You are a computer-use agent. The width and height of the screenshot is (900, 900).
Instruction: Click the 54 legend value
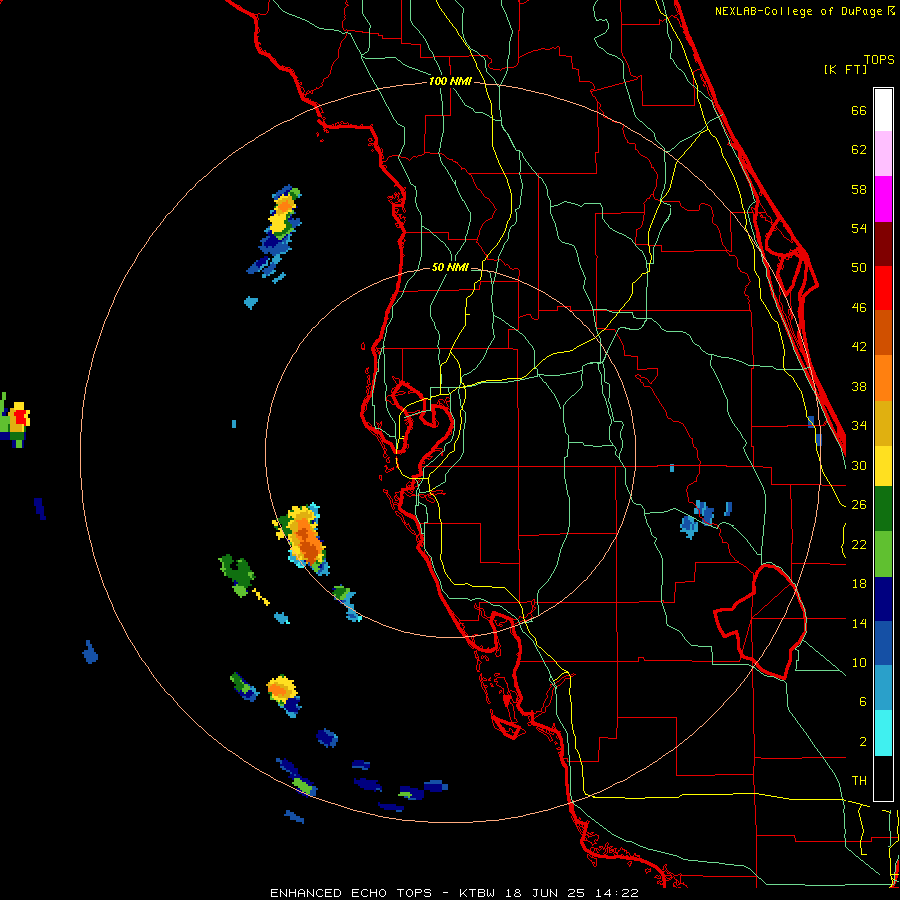click(x=859, y=228)
